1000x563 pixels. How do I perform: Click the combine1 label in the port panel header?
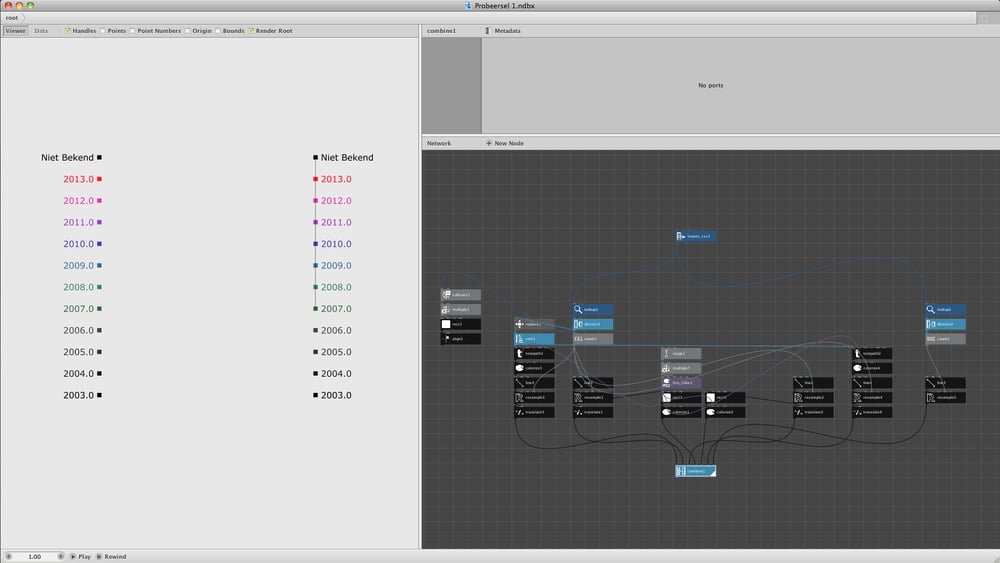click(x=441, y=31)
